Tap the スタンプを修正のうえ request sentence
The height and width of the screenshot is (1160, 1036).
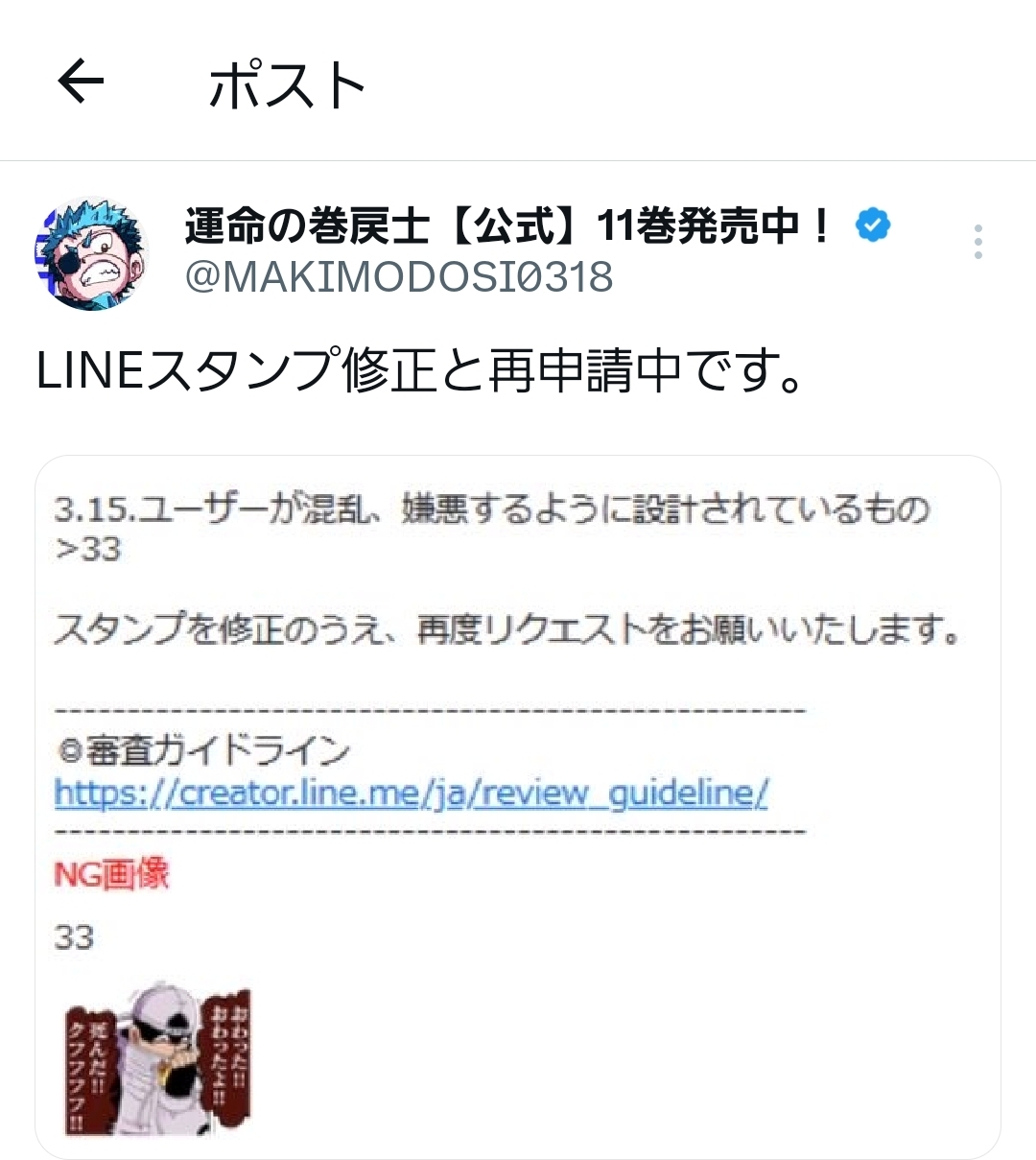tap(506, 630)
